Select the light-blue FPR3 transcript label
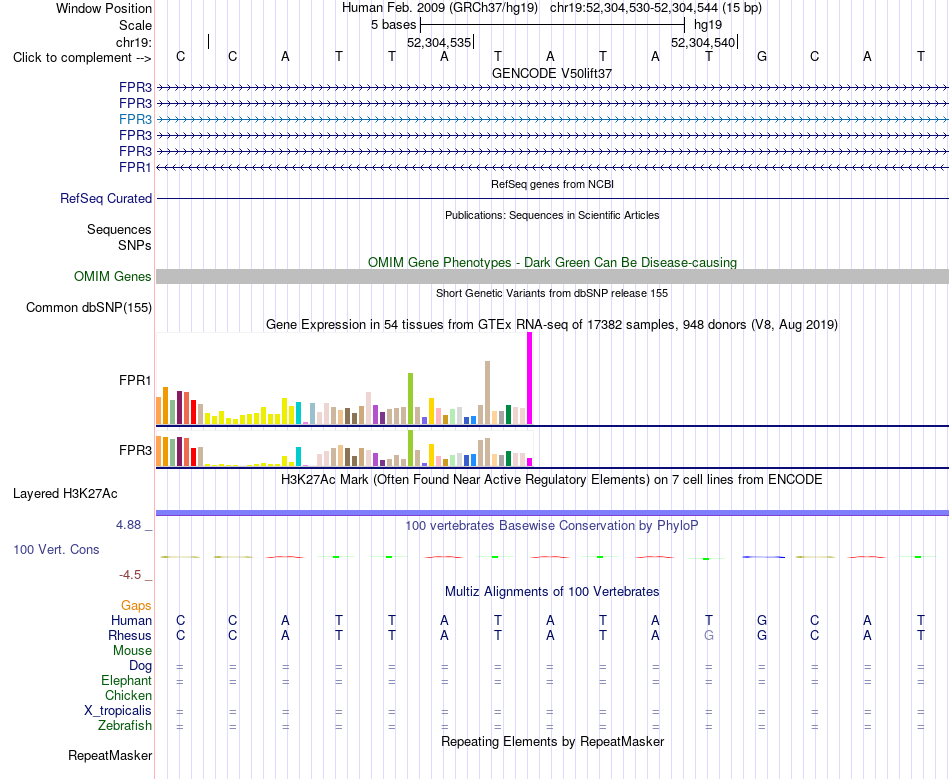Viewport: 950px width, 779px height. 135,119
